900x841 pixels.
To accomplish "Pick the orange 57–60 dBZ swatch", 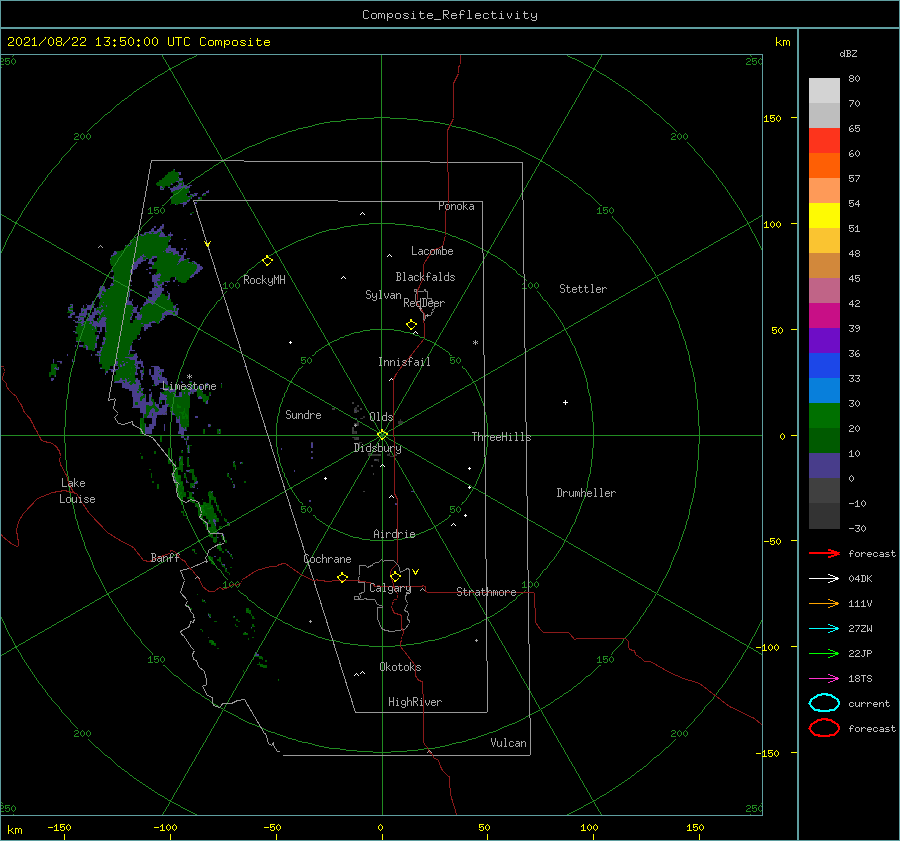I will click(824, 166).
